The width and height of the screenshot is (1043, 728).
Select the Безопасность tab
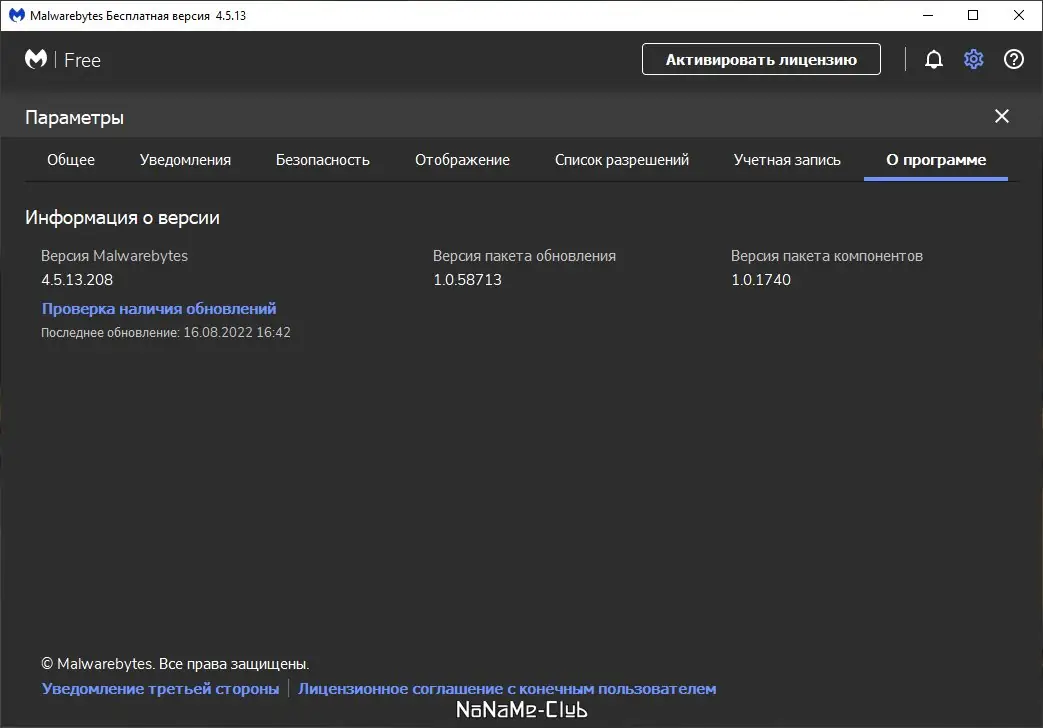tap(323, 160)
